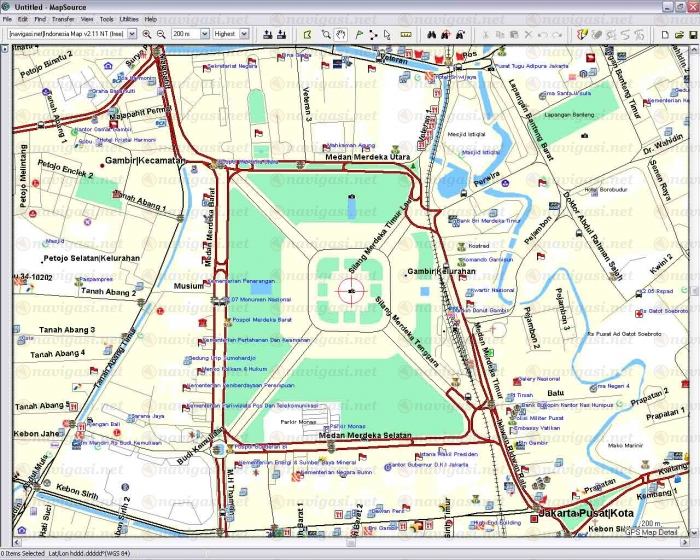Select the Map tool icon

click(307, 34)
